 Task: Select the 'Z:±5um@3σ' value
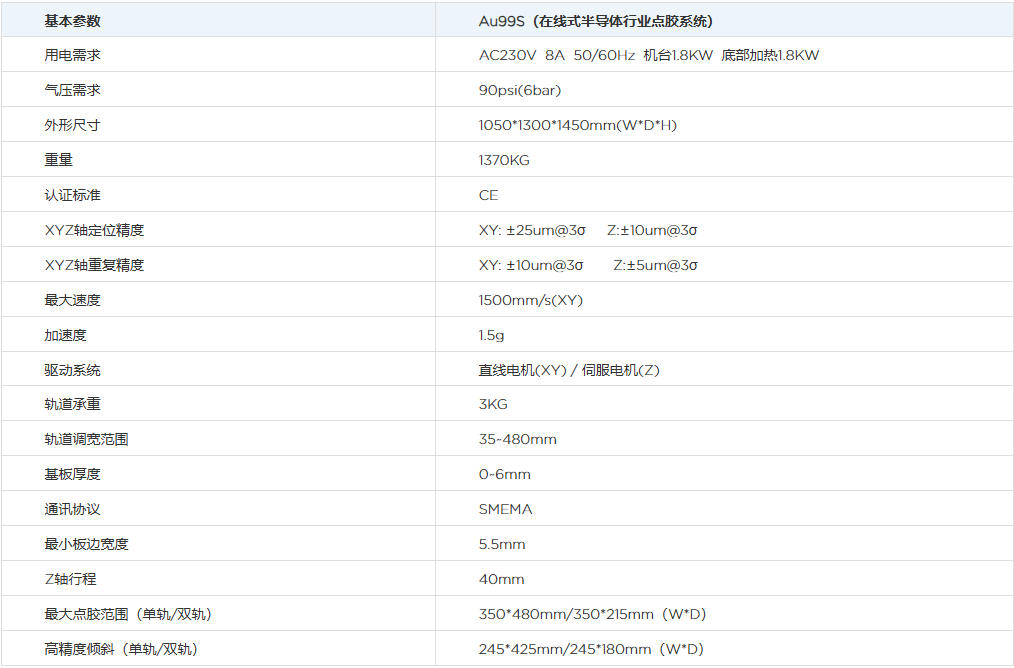655,265
